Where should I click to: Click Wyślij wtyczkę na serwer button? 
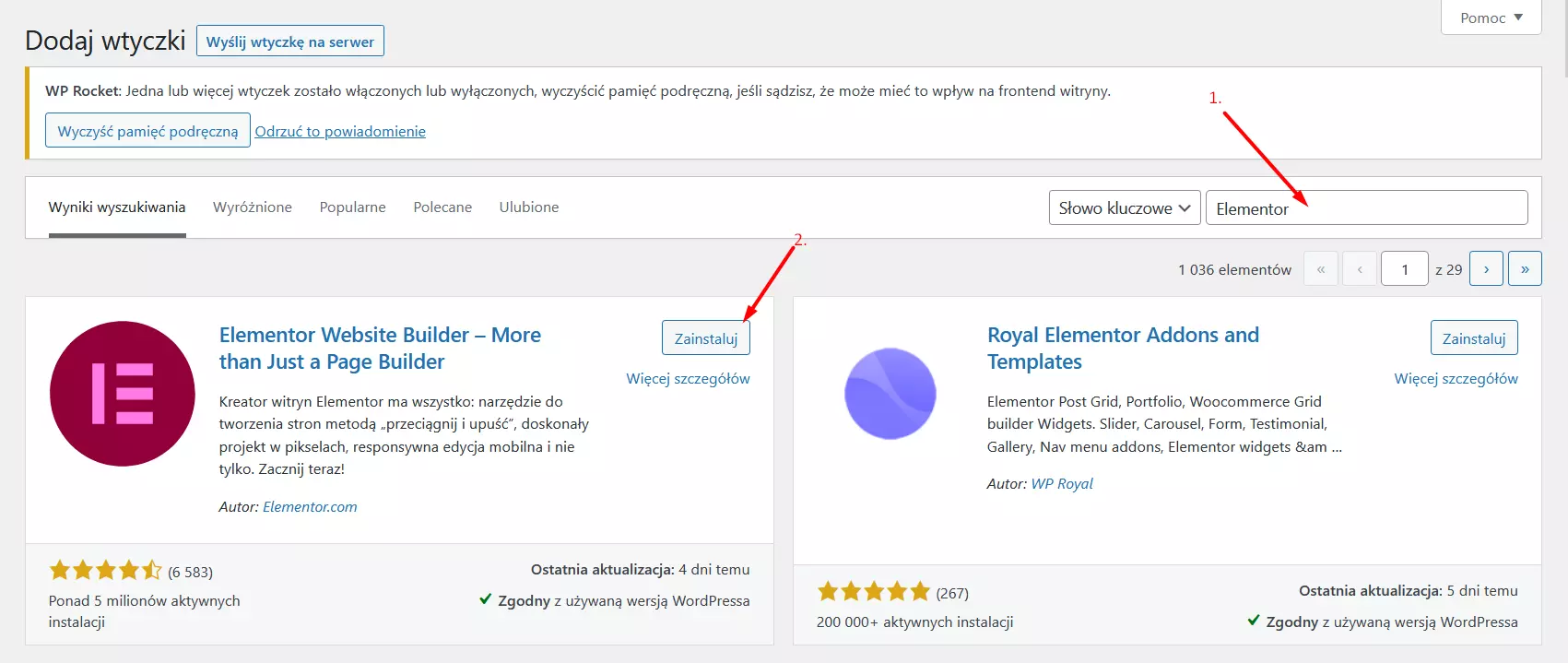[x=290, y=41]
